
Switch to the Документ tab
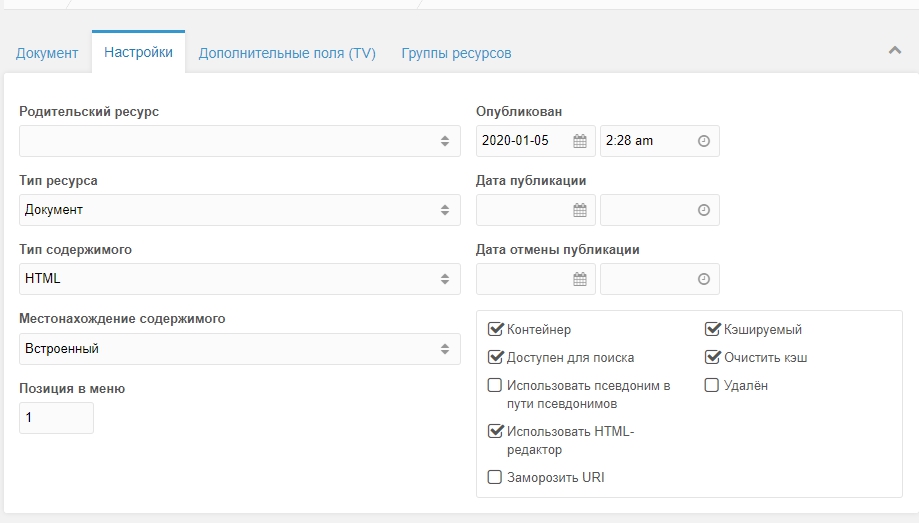[x=47, y=53]
